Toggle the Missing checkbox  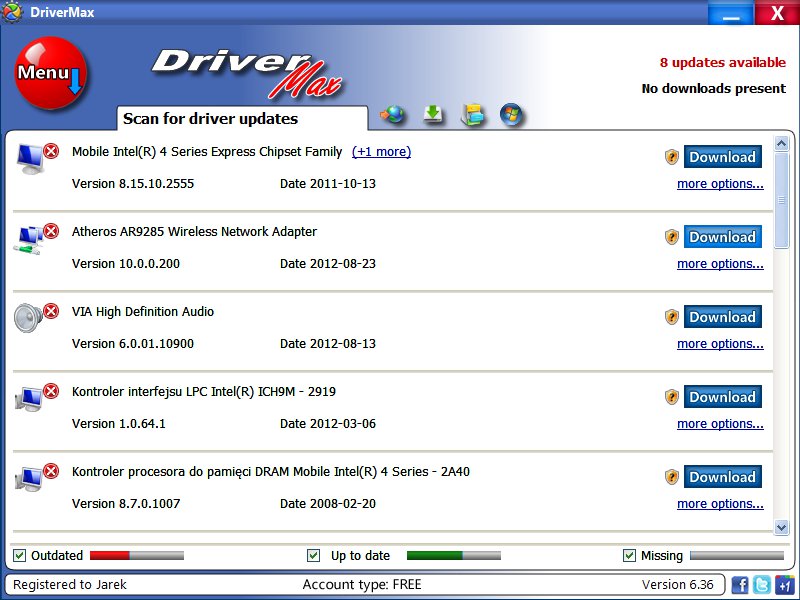click(629, 556)
